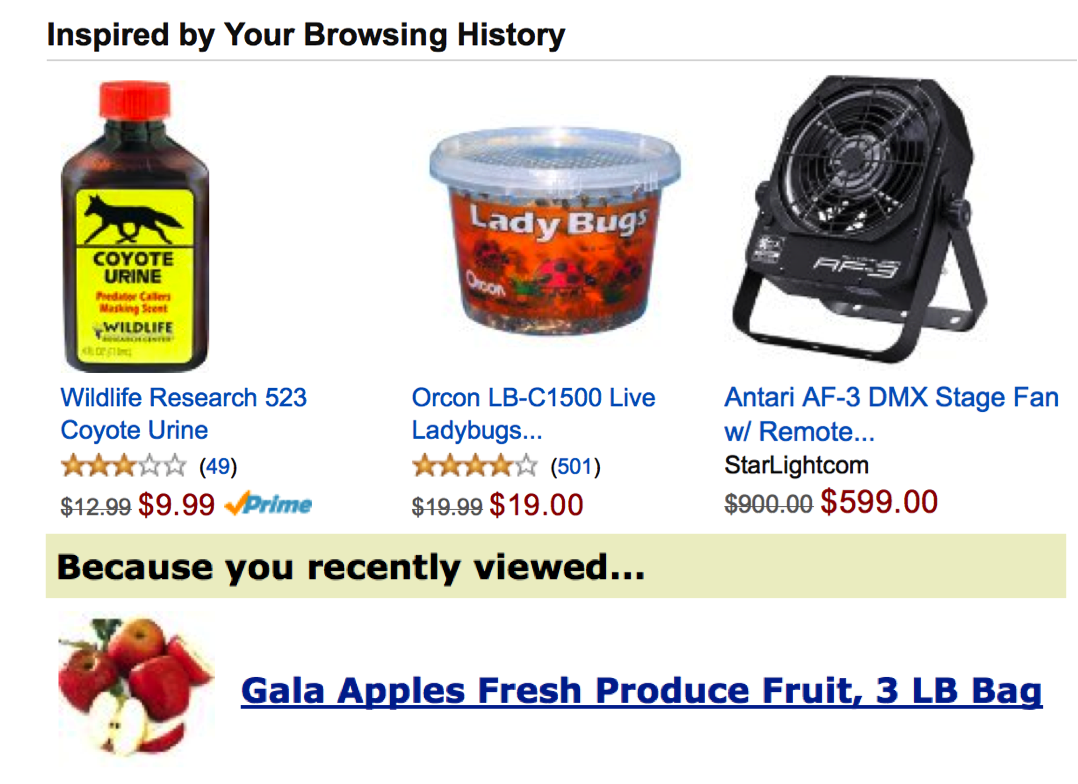Screen dimensions: 1078x784
Task: Open the Coyote Urine bottle product image
Action: (135, 227)
